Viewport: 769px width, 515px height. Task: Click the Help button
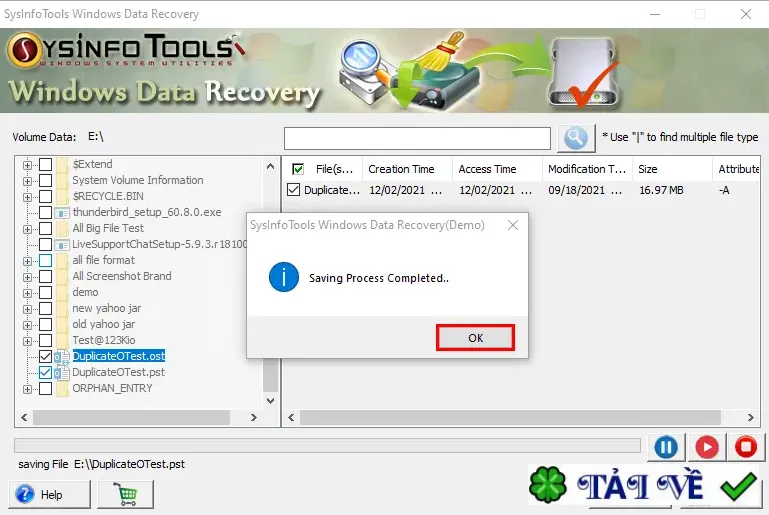tap(50, 494)
